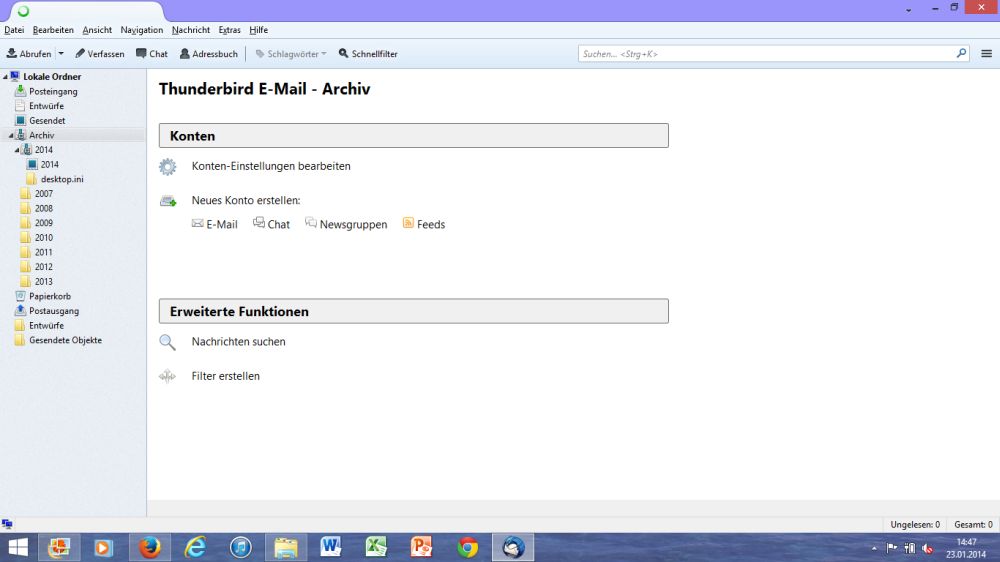Open the Thunderbird hamburger menu
Image resolution: width=1000 pixels, height=562 pixels.
click(987, 54)
